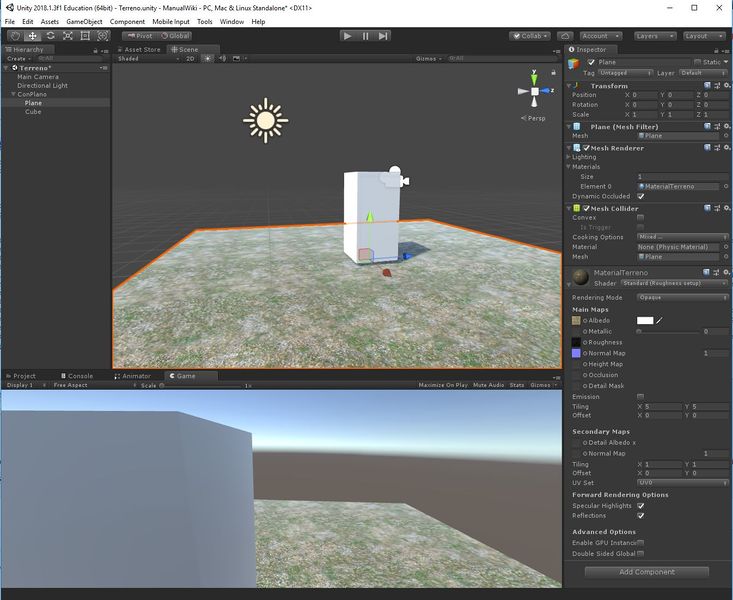
Task: Open MaterialTerreno settings gear
Action: [x=726, y=272]
